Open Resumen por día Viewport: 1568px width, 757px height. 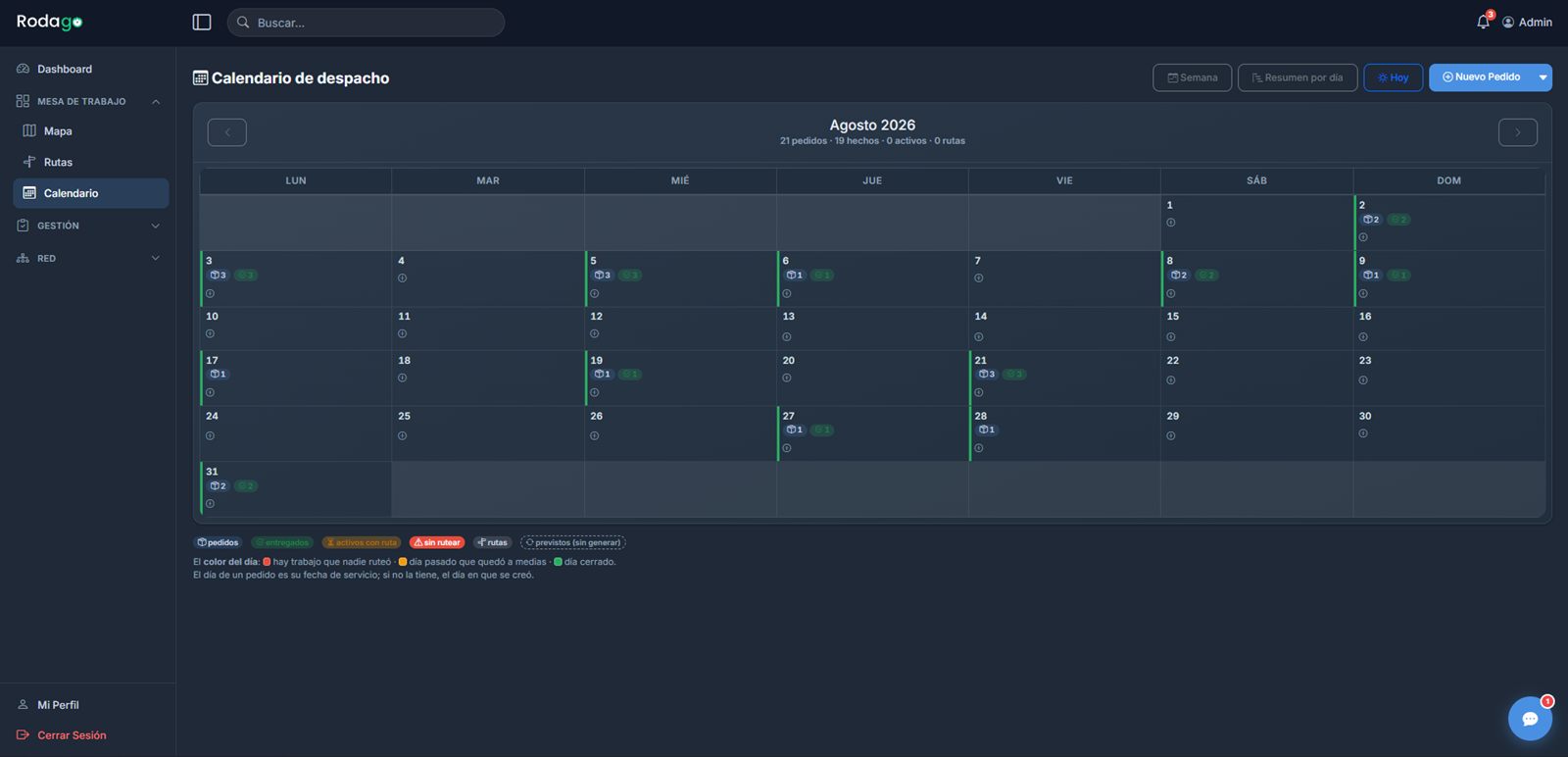point(1298,77)
